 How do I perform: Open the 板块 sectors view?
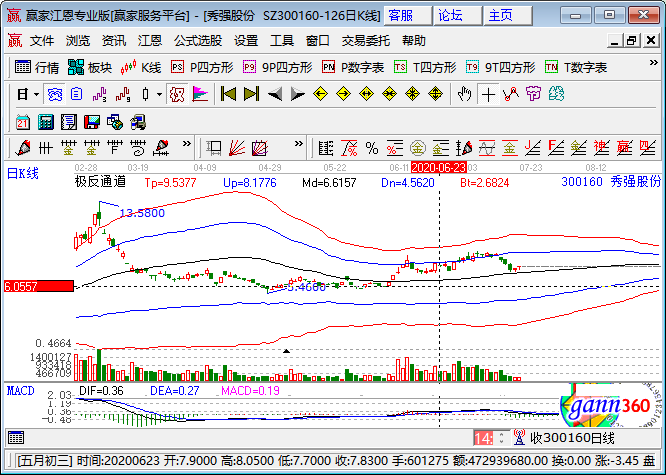[x=90, y=67]
